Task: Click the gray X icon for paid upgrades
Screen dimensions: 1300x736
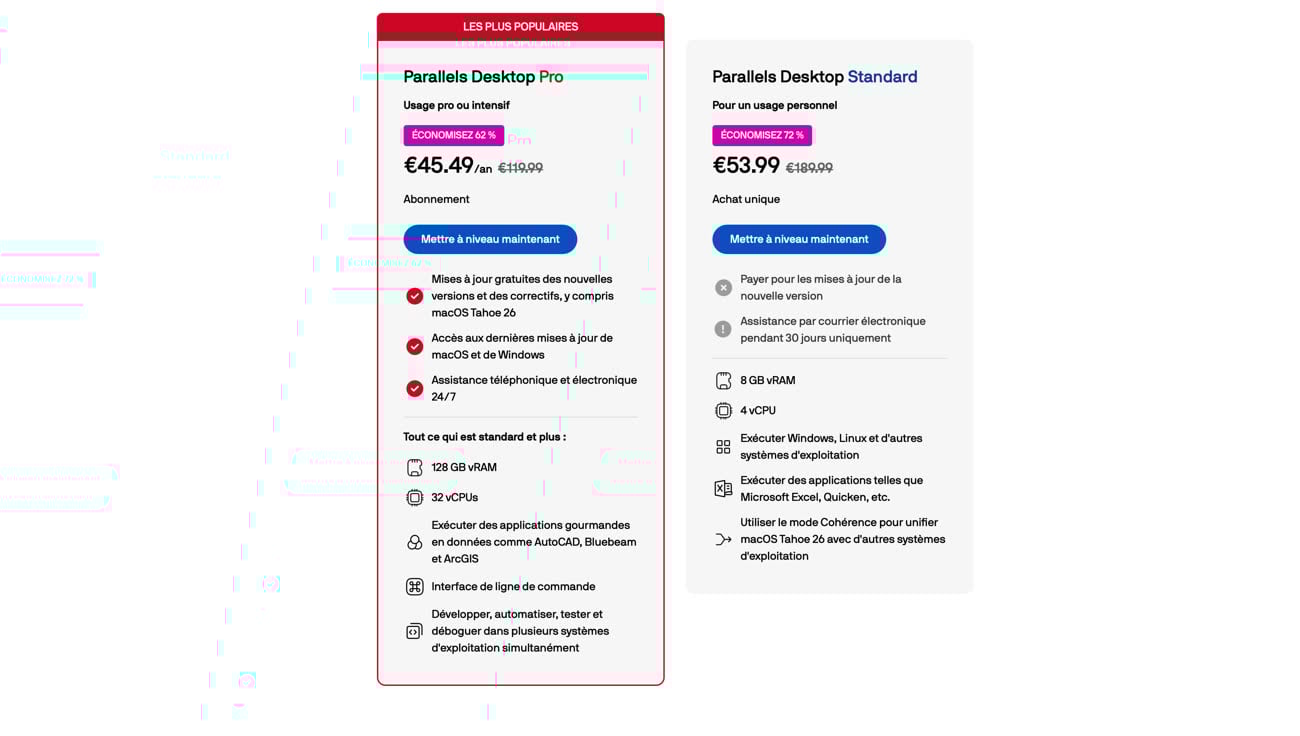Action: (723, 288)
